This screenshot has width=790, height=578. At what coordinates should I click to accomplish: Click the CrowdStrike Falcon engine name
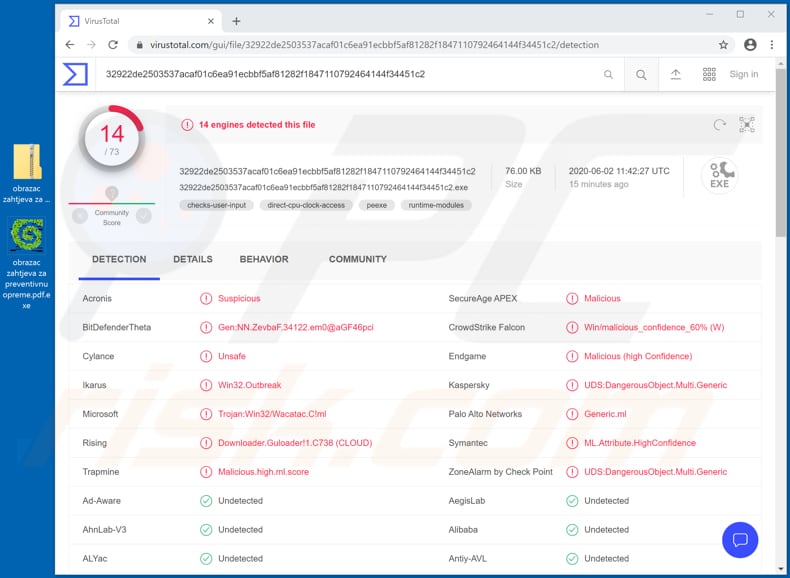[487, 328]
